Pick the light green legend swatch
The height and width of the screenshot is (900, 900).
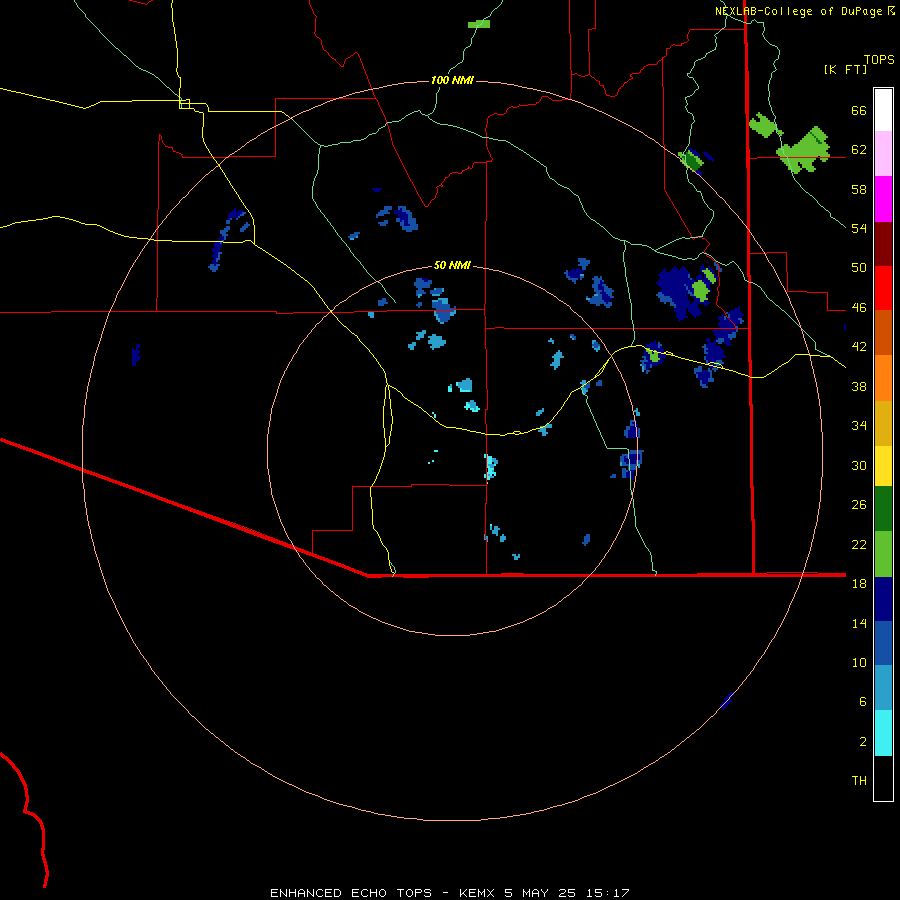pos(883,554)
